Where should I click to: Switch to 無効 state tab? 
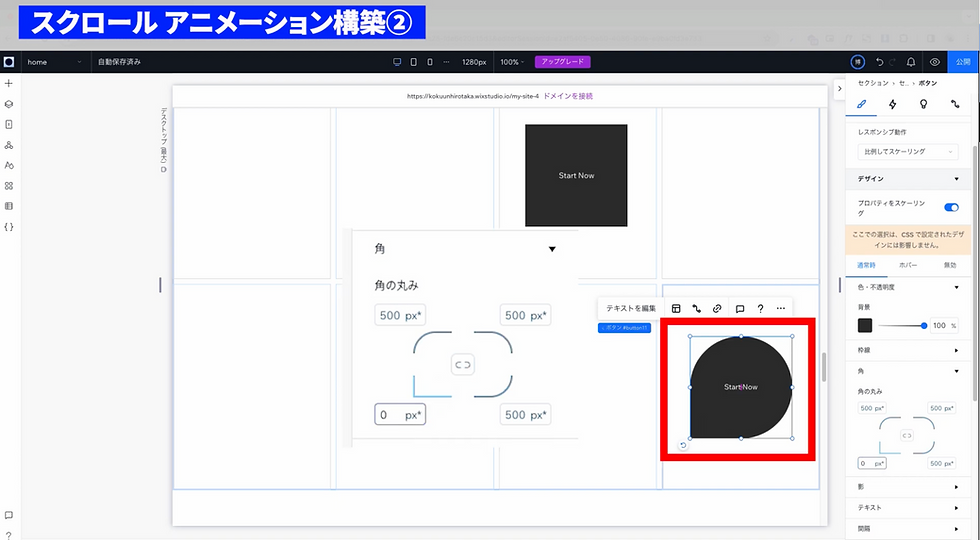point(949,265)
